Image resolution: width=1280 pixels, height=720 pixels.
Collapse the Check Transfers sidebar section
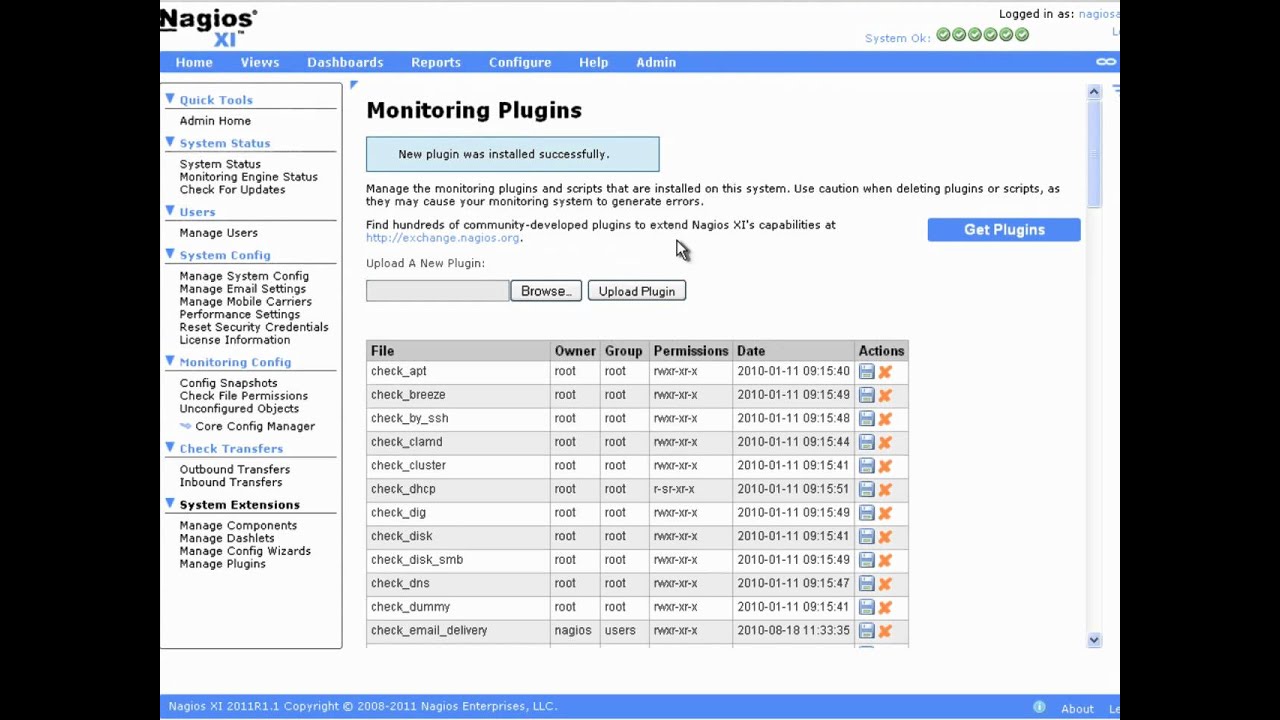(x=170, y=447)
